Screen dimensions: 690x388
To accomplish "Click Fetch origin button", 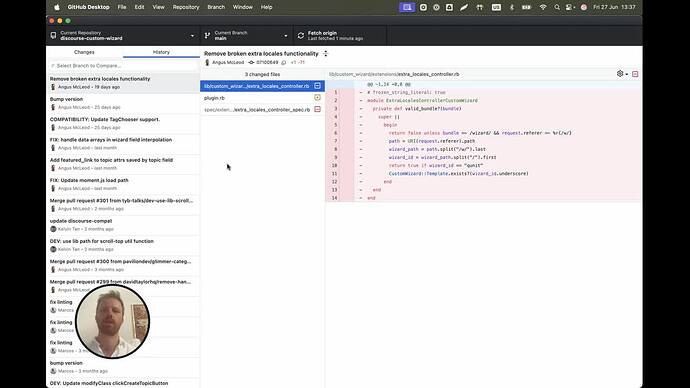I will (x=340, y=36).
